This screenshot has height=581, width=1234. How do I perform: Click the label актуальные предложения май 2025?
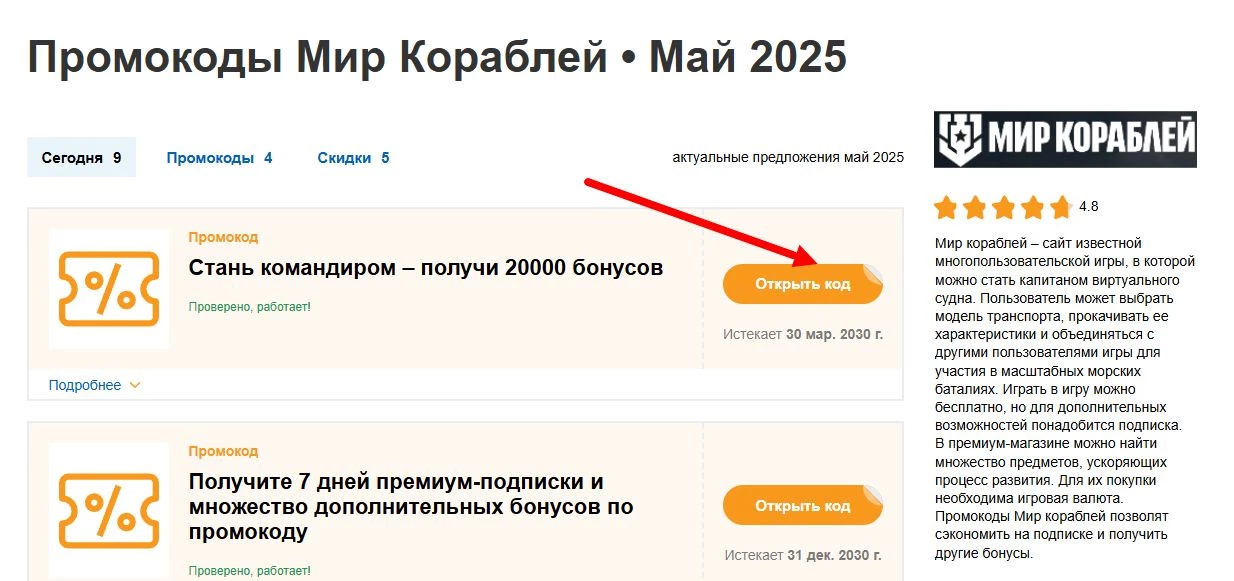pos(787,156)
